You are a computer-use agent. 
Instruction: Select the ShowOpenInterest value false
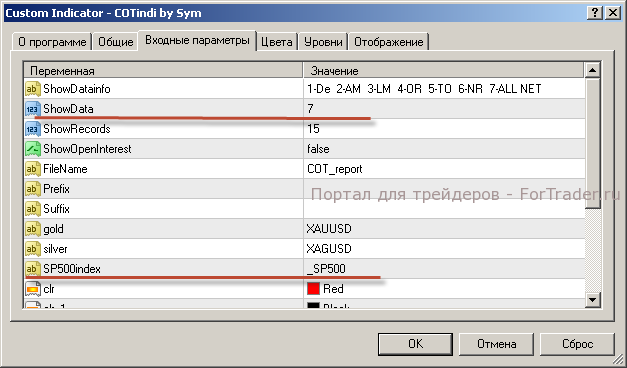(x=318, y=149)
